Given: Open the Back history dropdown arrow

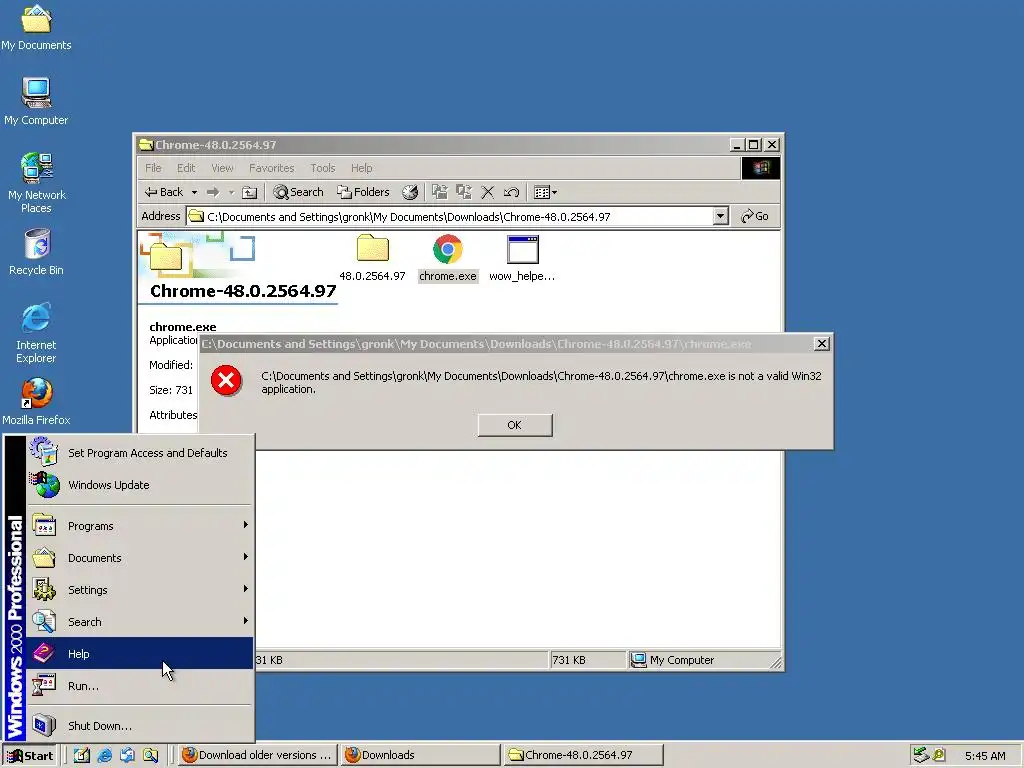Looking at the screenshot, I should coord(194,192).
